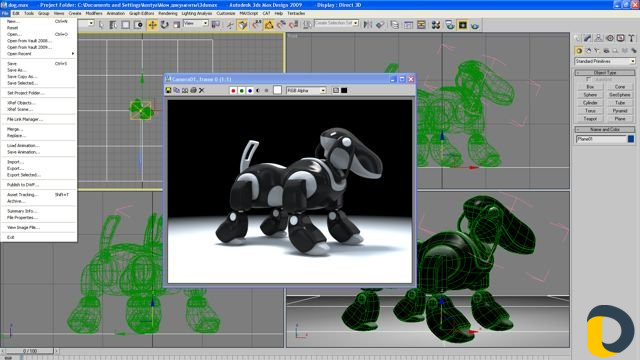The height and width of the screenshot is (360, 640).
Task: Select the Move tool in main toolbar
Action: pos(152,25)
